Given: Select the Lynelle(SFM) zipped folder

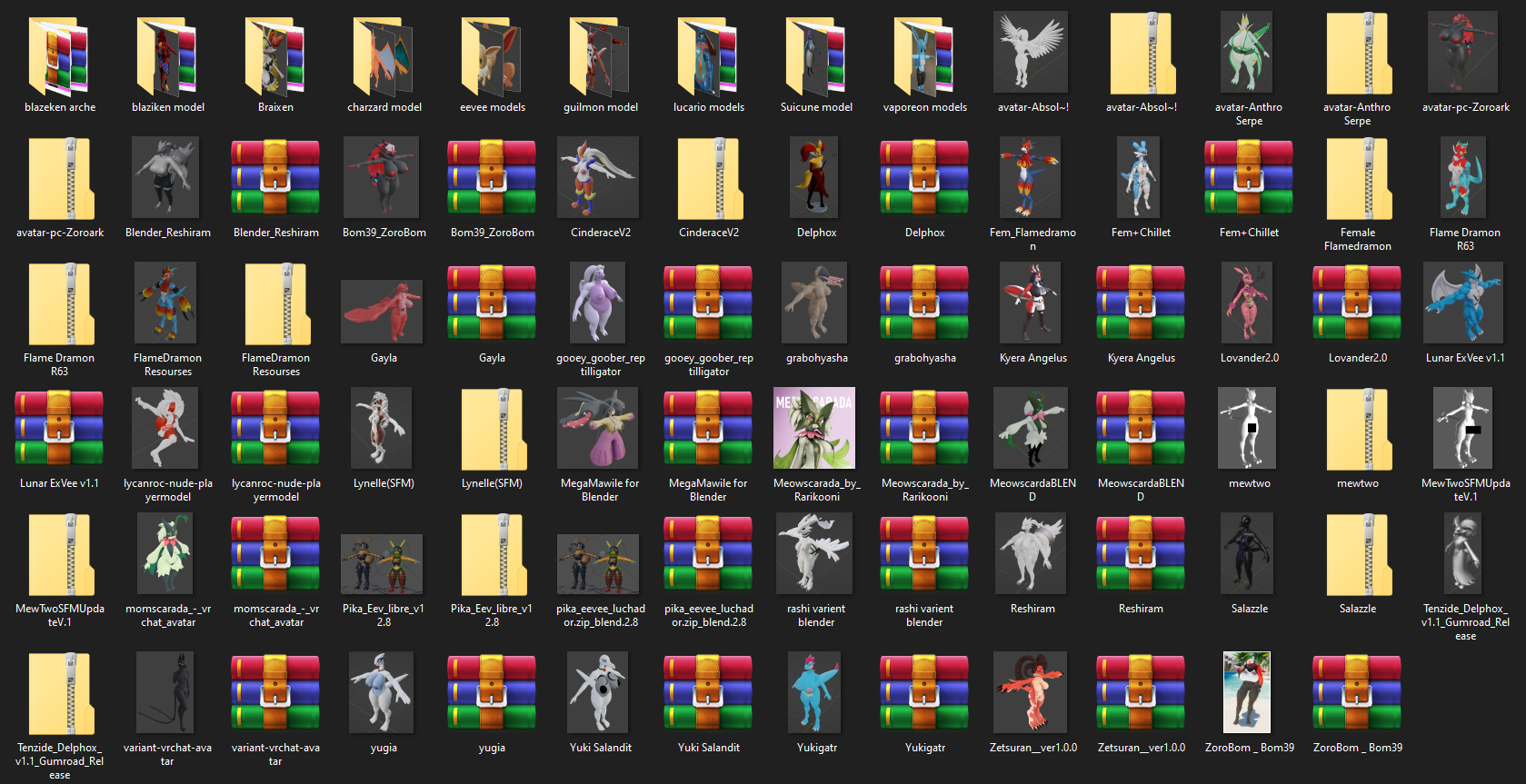Looking at the screenshot, I should (493, 431).
